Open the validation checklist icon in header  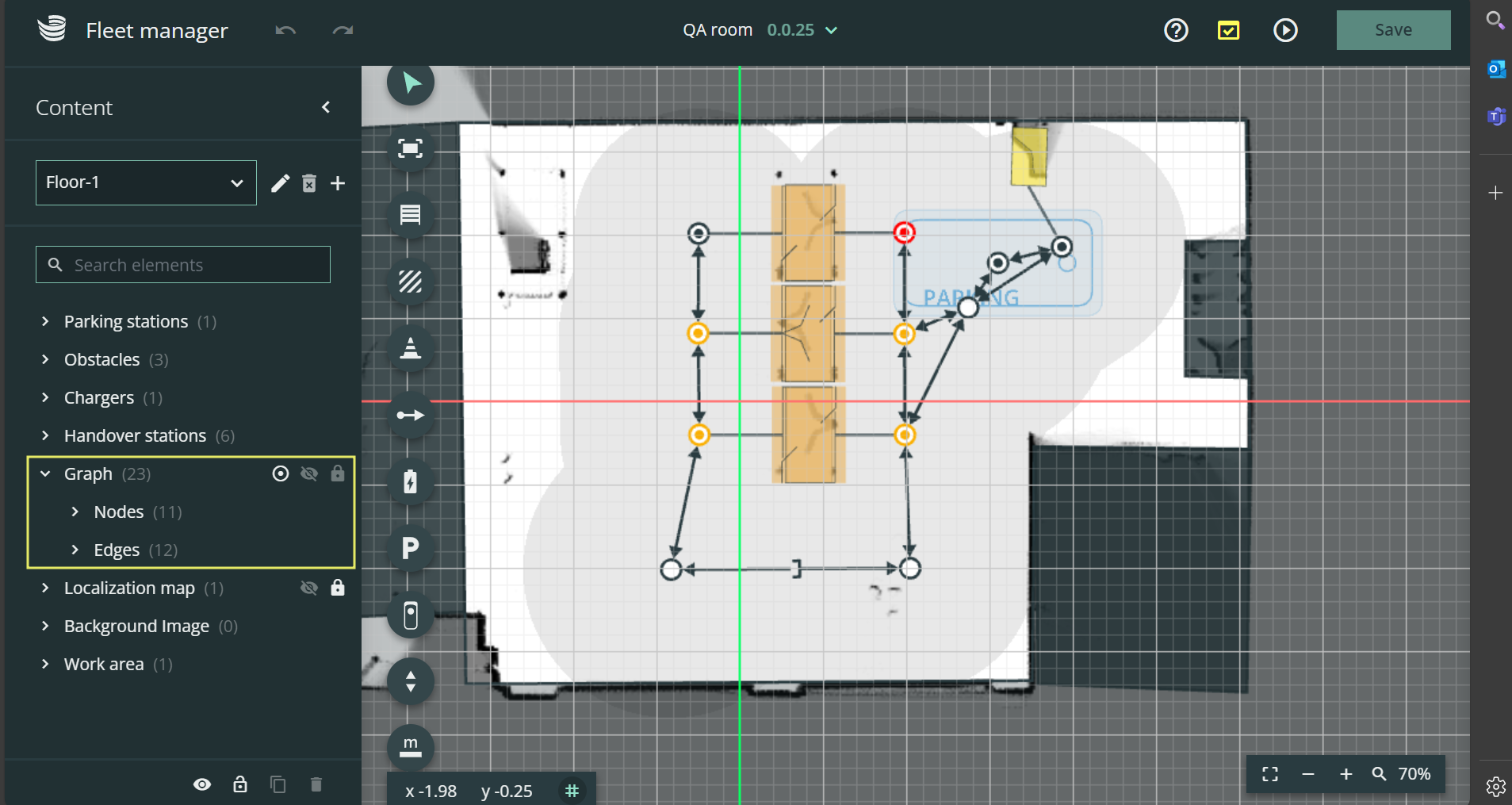1228,30
